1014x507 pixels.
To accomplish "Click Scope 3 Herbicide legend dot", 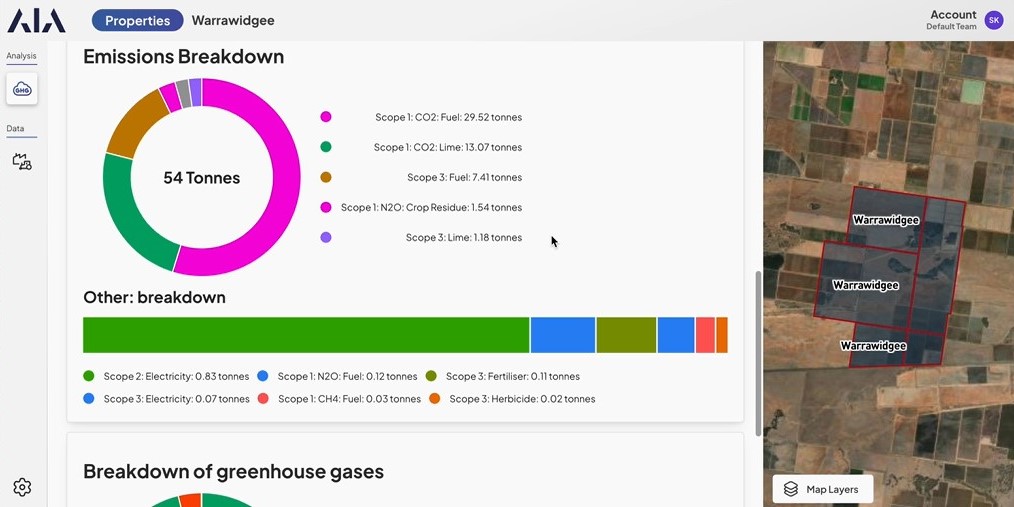I will click(x=435, y=398).
